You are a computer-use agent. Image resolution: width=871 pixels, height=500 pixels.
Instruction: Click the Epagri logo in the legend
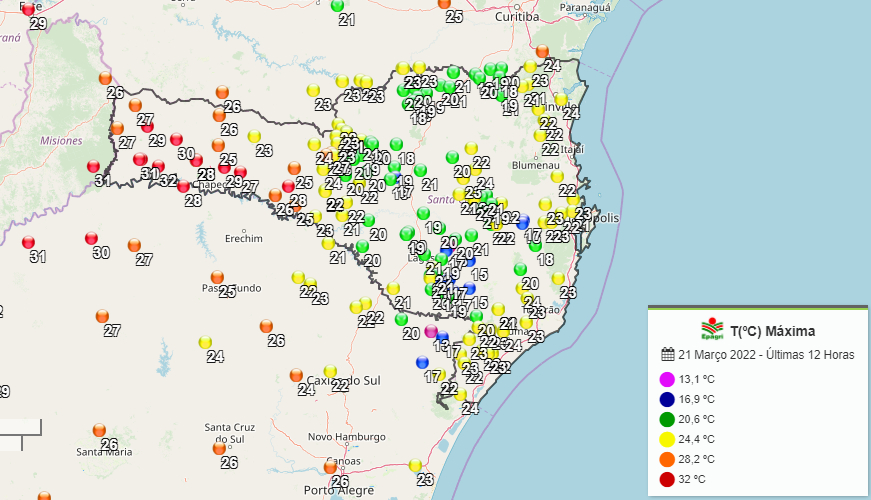click(712, 329)
